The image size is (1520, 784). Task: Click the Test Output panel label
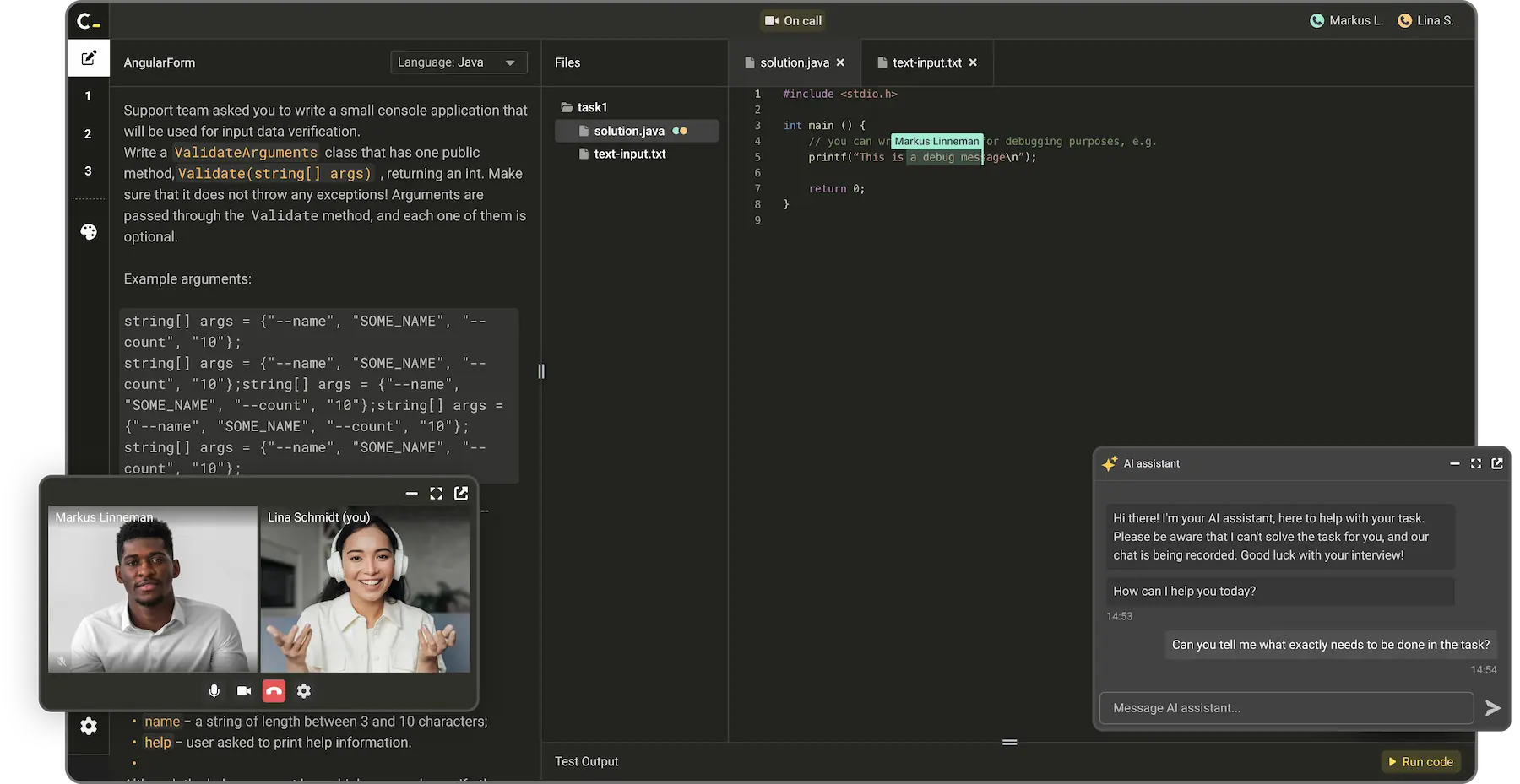click(586, 761)
